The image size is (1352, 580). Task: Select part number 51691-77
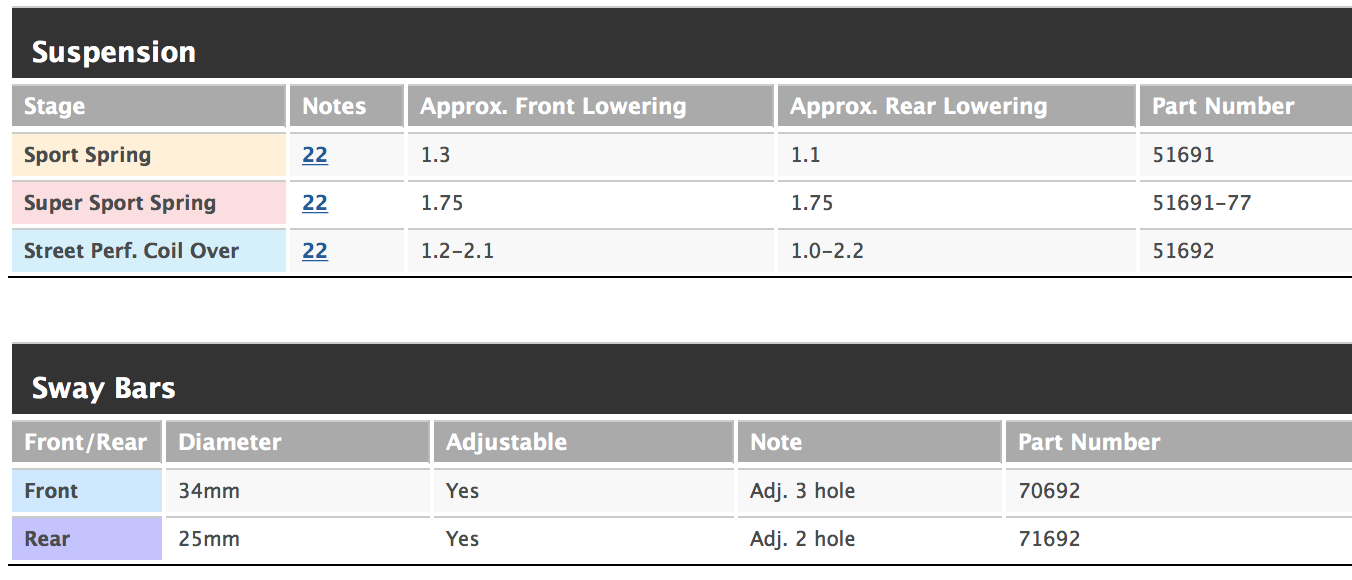point(1201,203)
